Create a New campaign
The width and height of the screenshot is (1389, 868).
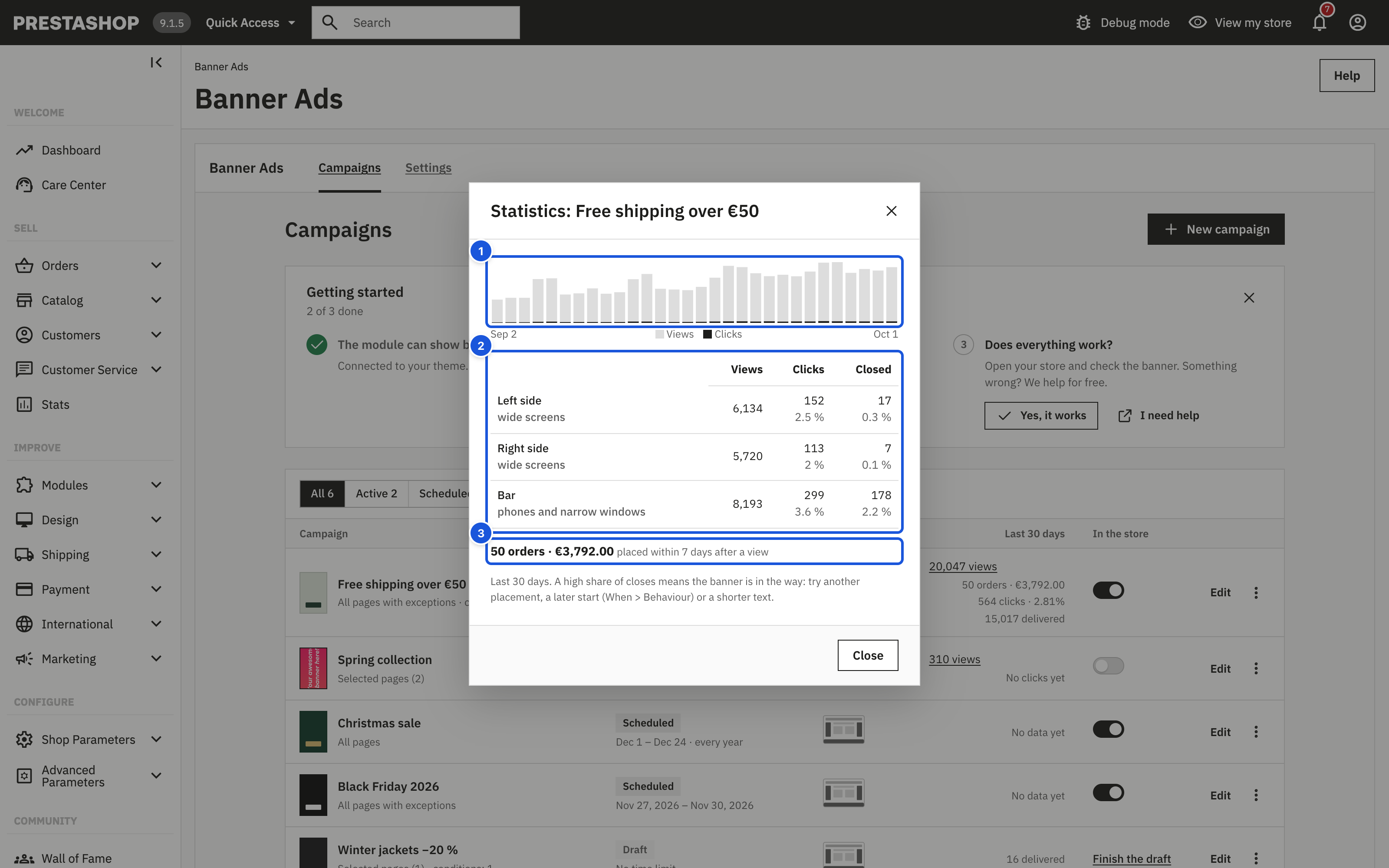[1216, 229]
